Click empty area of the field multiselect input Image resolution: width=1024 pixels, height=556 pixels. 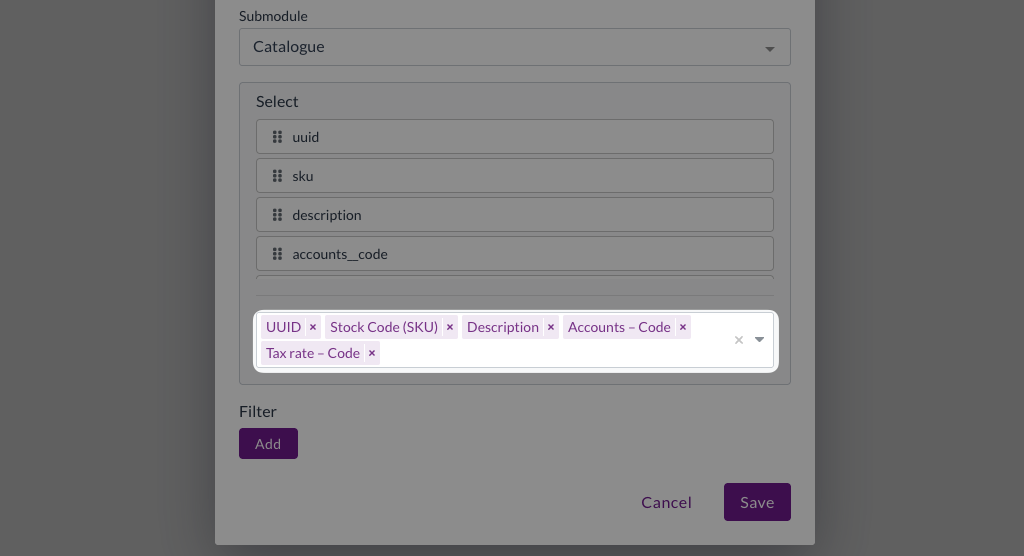click(550, 353)
